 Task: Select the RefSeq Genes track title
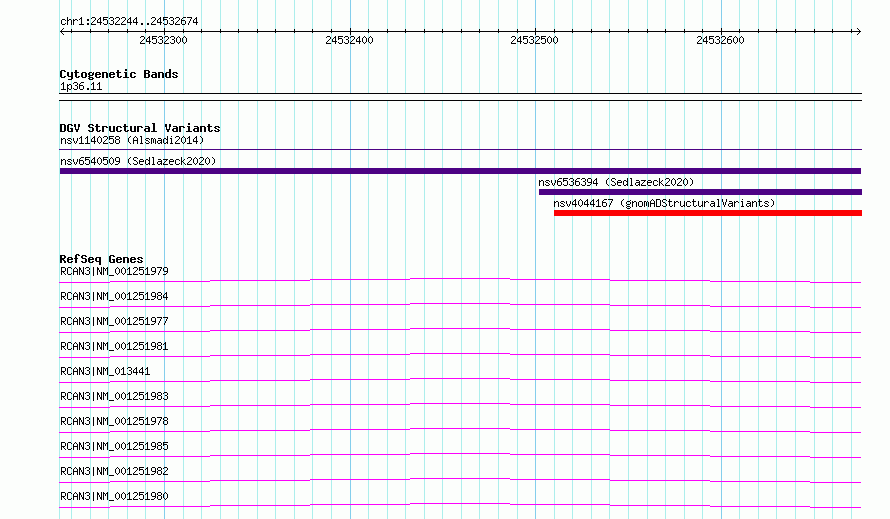click(x=101, y=260)
